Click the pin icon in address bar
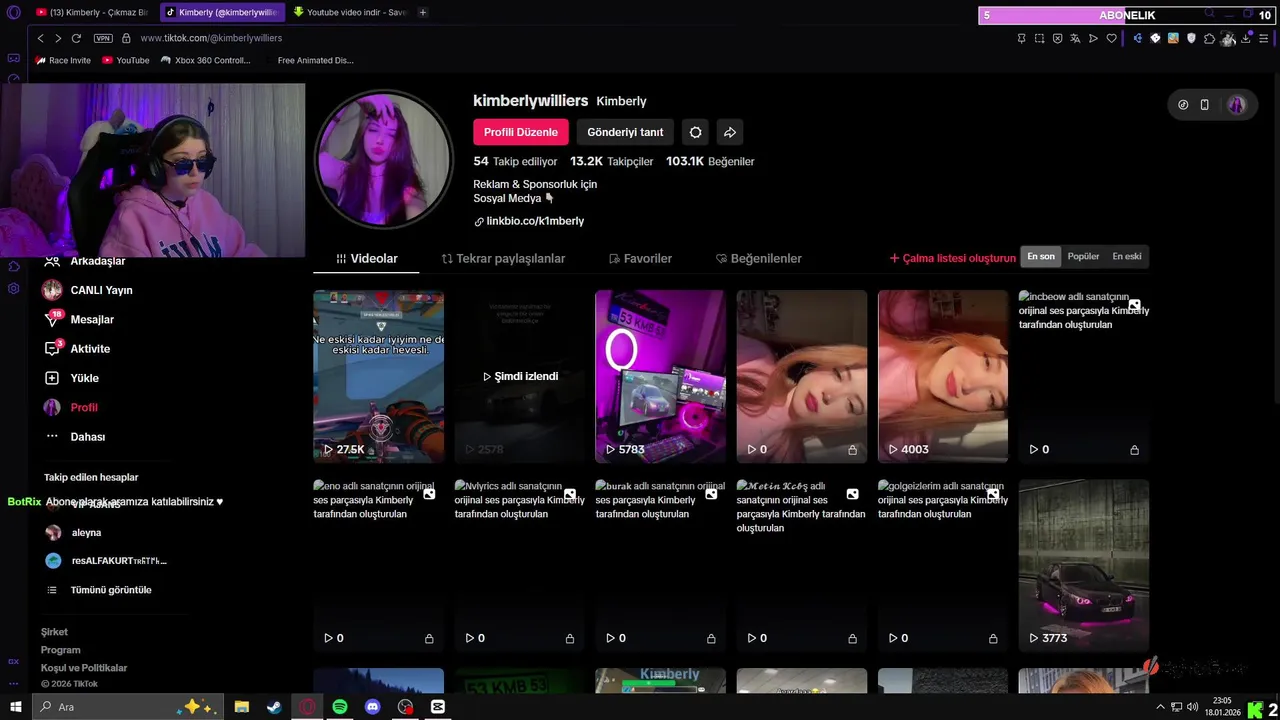 tap(1021, 38)
